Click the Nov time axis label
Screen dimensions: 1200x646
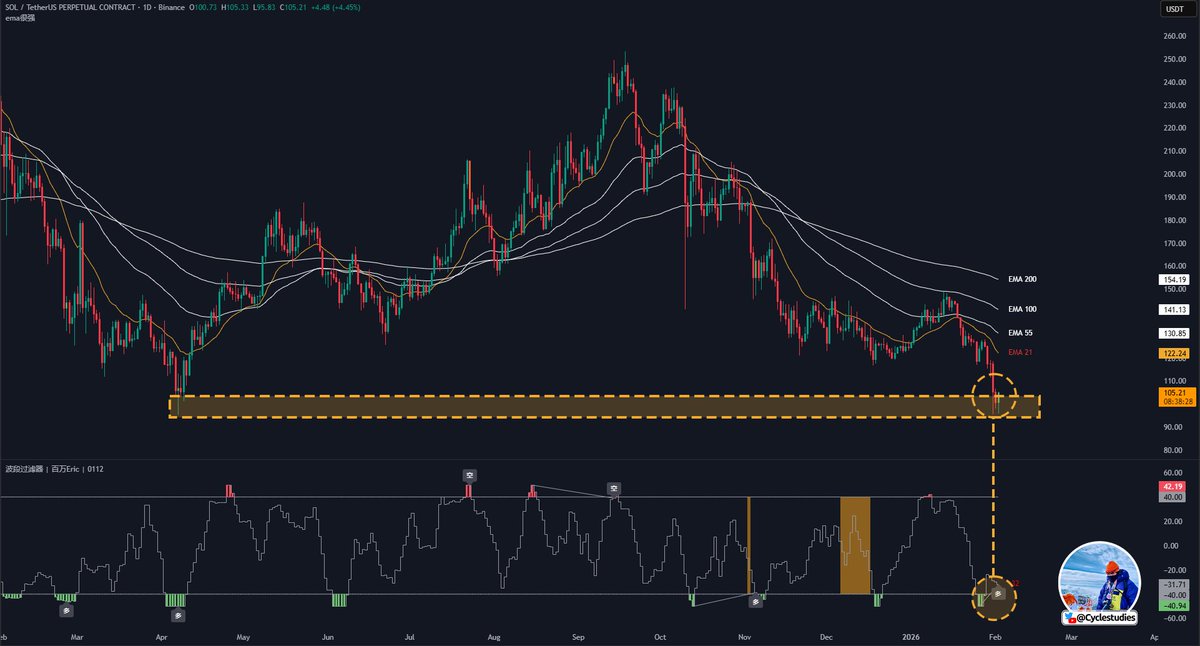pos(744,636)
